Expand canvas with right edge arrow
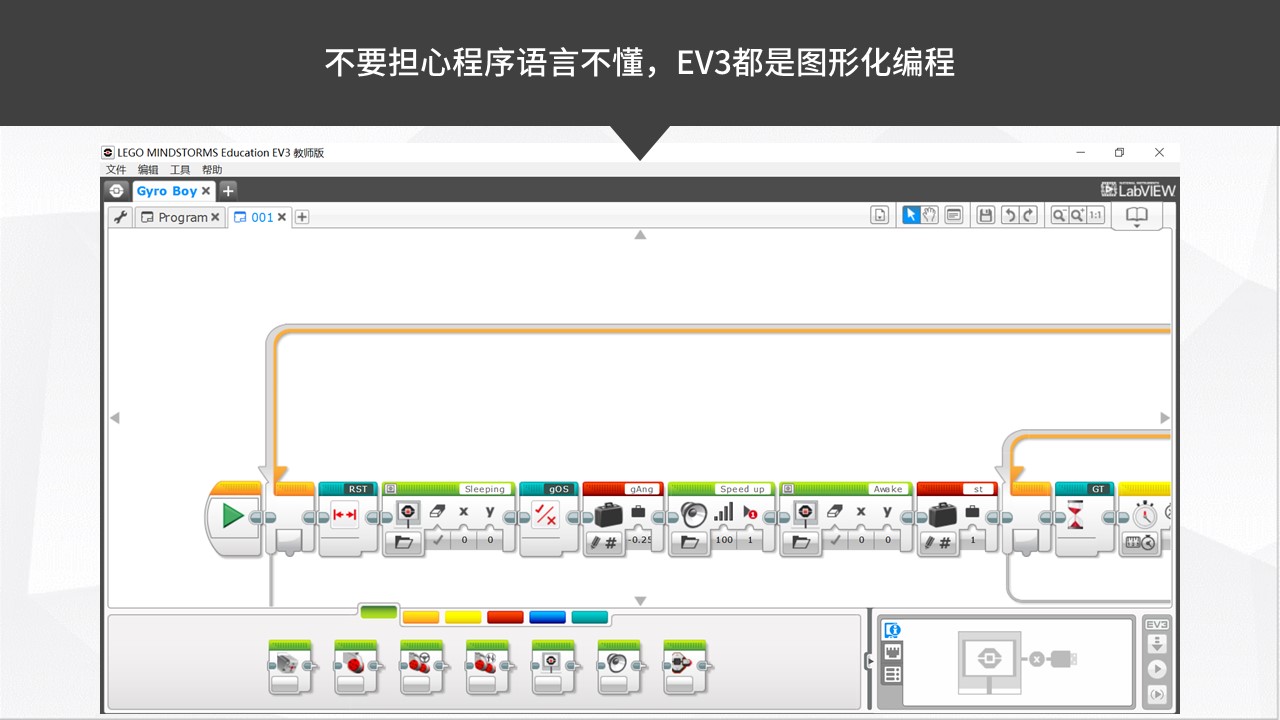Image resolution: width=1280 pixels, height=720 pixels. pyautogui.click(x=1164, y=418)
